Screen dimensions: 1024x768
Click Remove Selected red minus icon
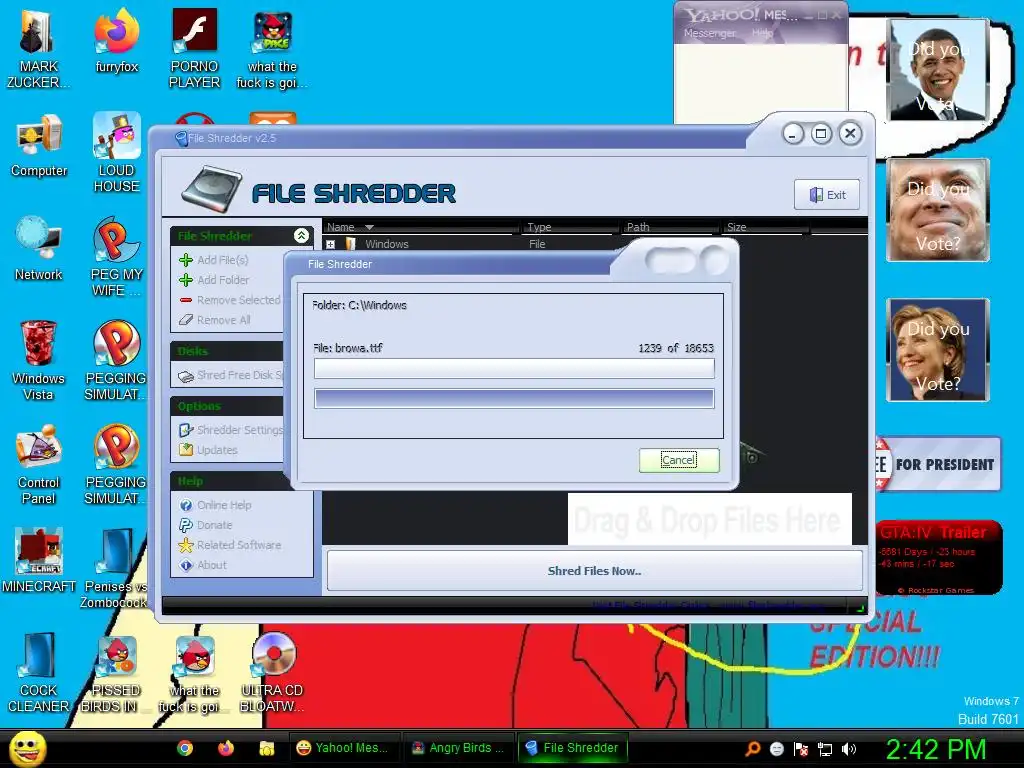pyautogui.click(x=186, y=300)
